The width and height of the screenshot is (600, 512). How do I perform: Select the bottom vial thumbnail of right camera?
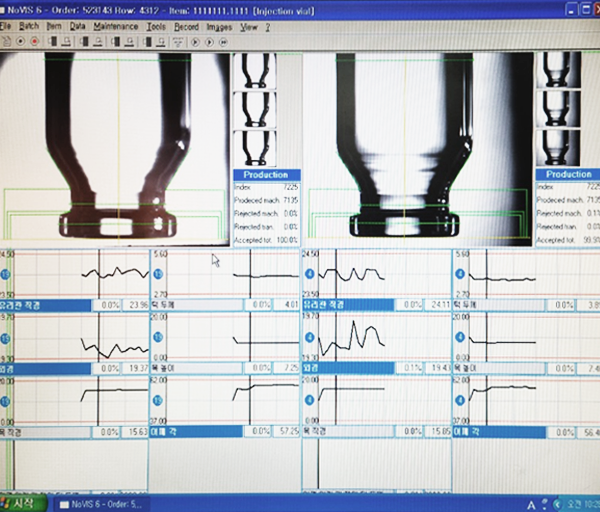click(x=557, y=148)
